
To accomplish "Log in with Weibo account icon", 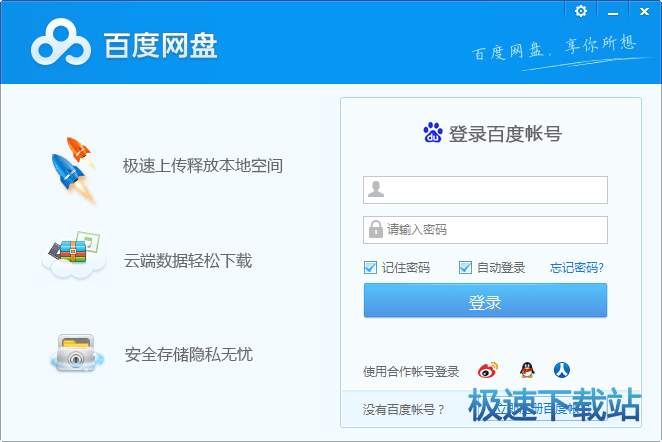I will tap(488, 370).
